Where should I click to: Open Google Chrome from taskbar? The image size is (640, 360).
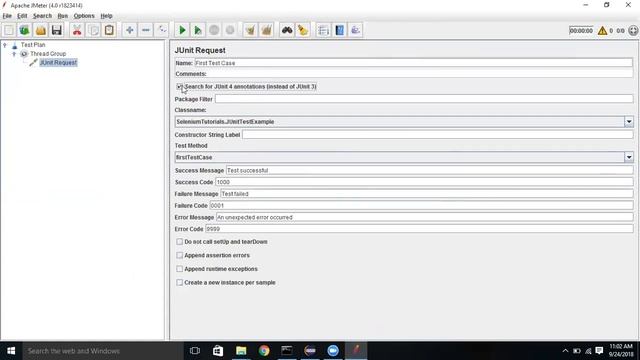[x=264, y=351]
